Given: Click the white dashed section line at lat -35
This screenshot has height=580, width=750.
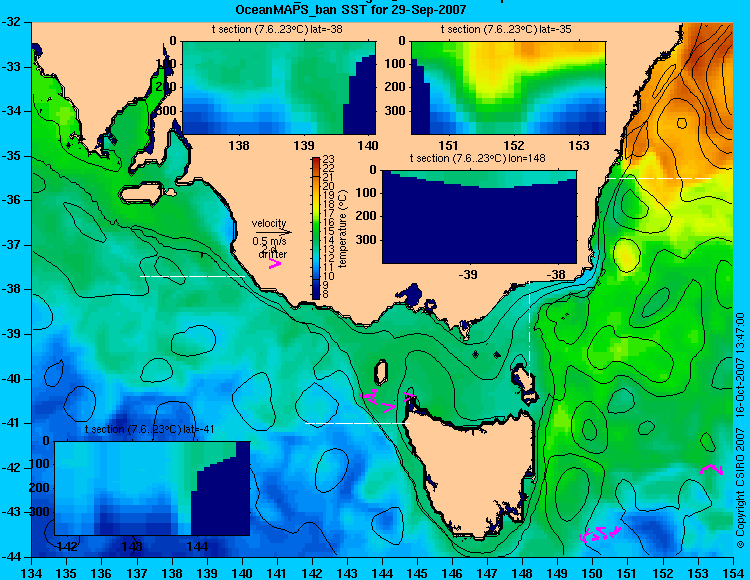Looking at the screenshot, I should click(659, 178).
